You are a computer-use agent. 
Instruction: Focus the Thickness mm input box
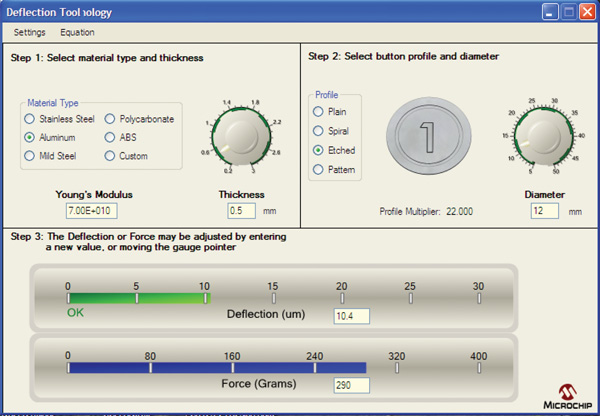(x=242, y=211)
